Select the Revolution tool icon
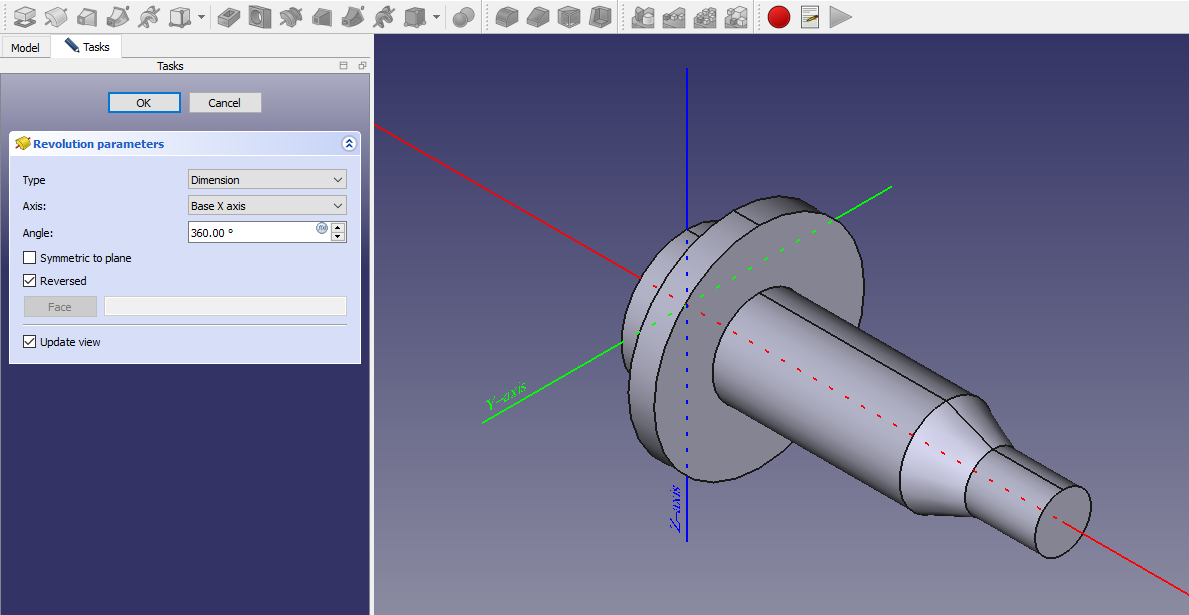The image size is (1189, 615). point(56,16)
